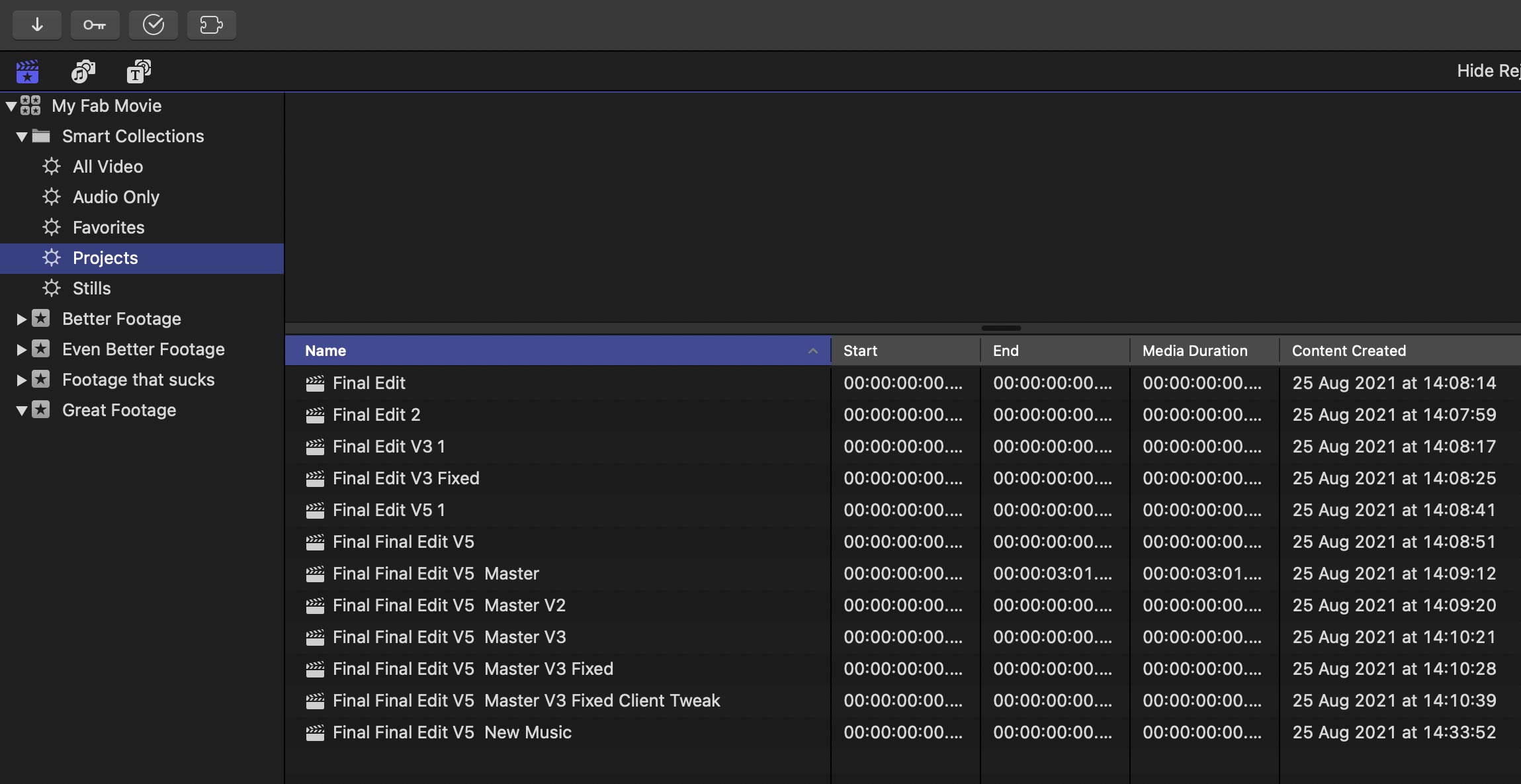The height and width of the screenshot is (784, 1521).
Task: Click the Extensions puzzle-piece button
Action: [211, 25]
